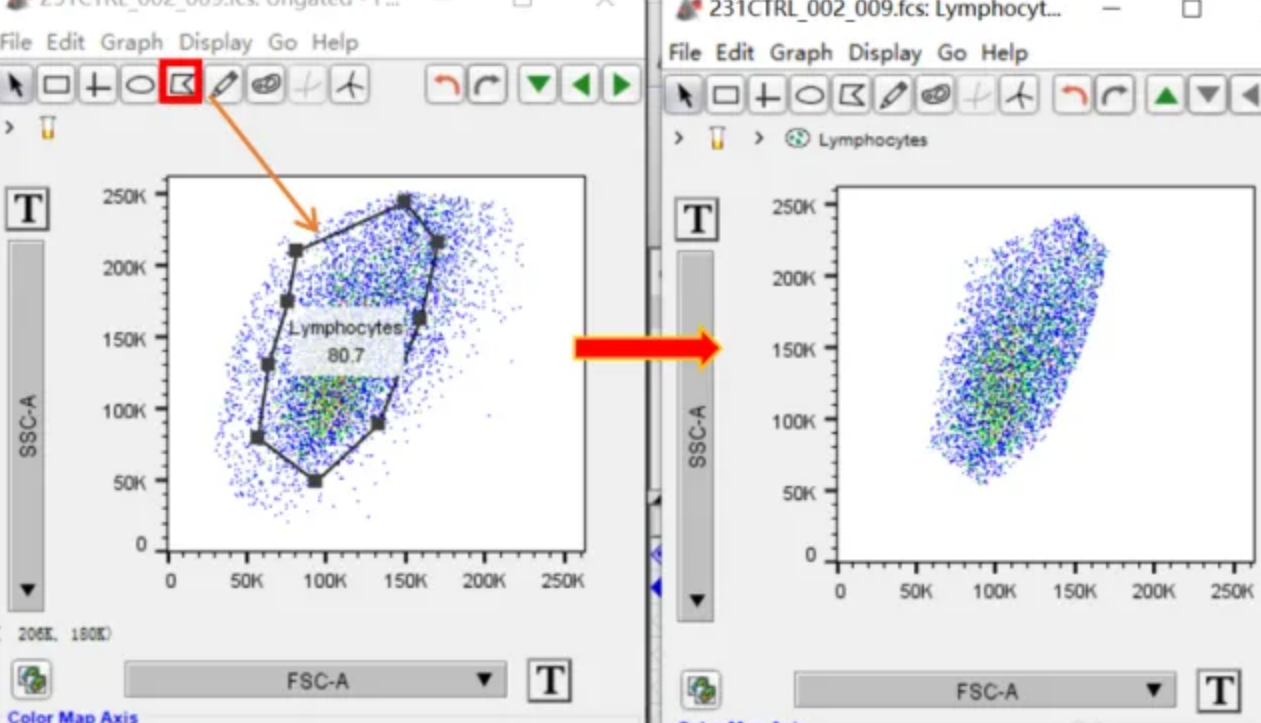1261x723 pixels.
Task: Activate the polygon gate tool in Lymphocytes window
Action: (850, 95)
